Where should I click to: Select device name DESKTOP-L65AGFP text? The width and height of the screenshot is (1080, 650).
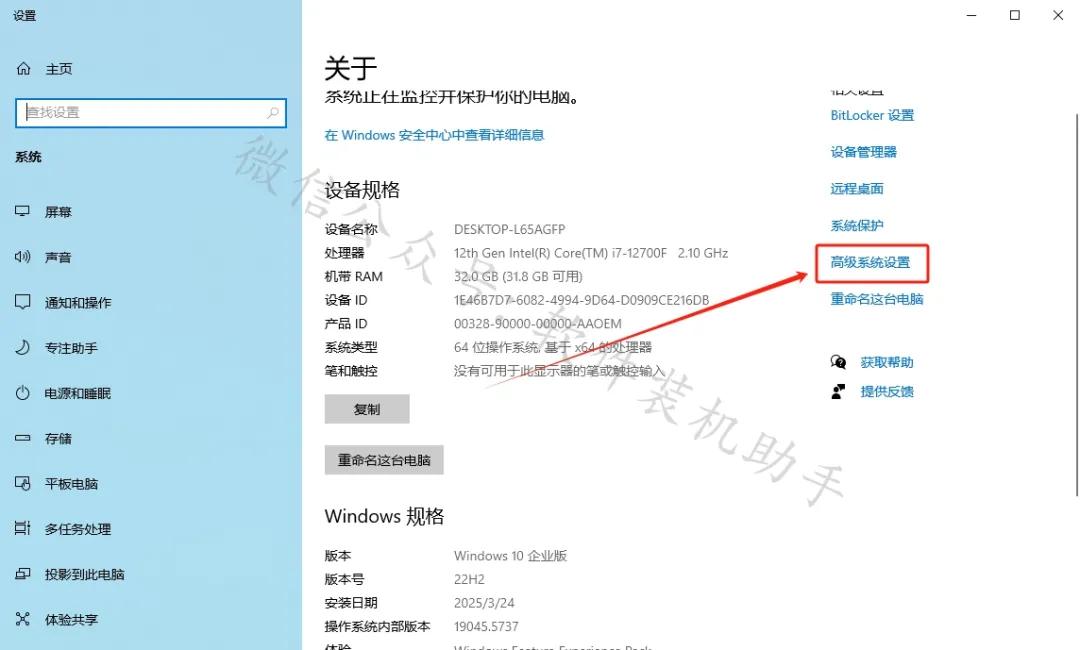pos(510,229)
